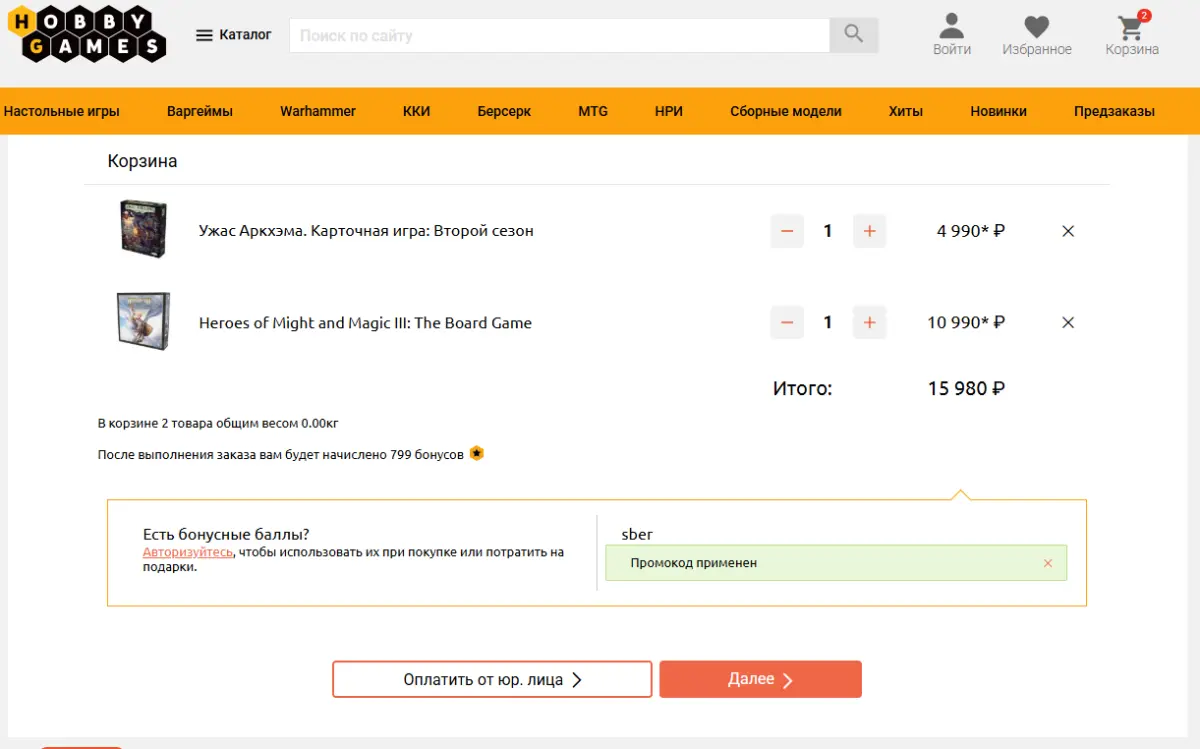The image size is (1200, 749).
Task: Open Хиты category
Action: coord(906,111)
